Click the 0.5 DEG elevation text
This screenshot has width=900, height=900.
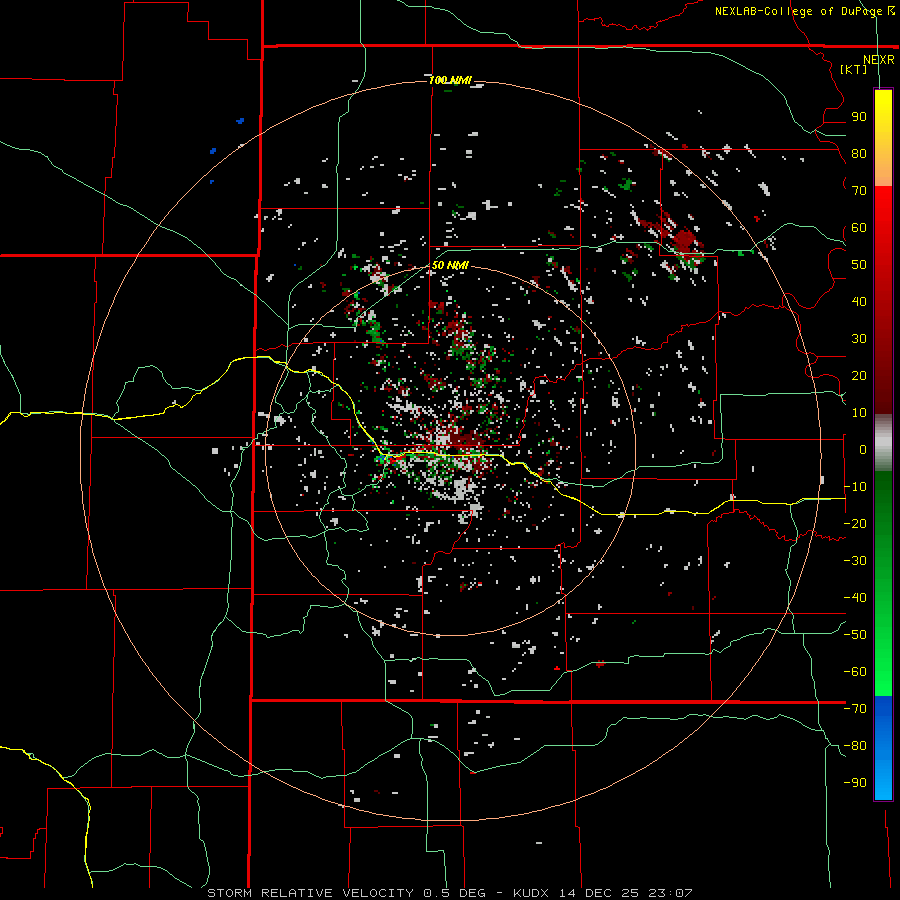454,893
